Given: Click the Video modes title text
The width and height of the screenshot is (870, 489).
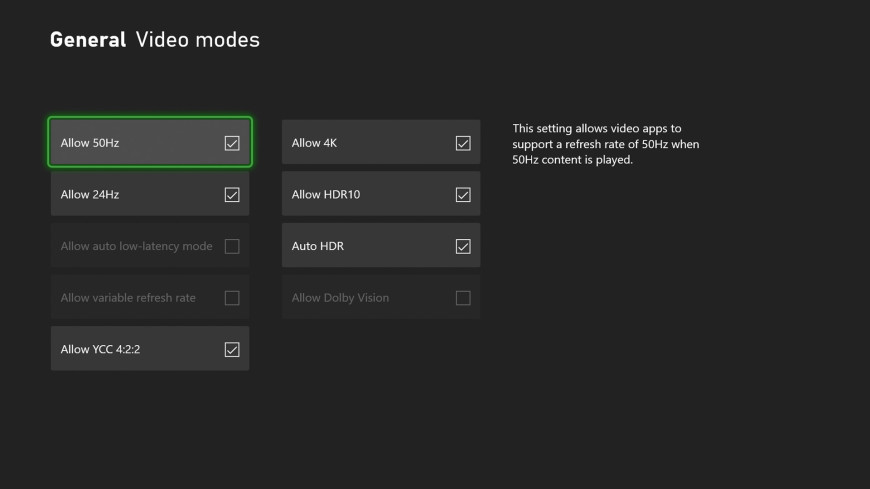Looking at the screenshot, I should click(x=198, y=40).
